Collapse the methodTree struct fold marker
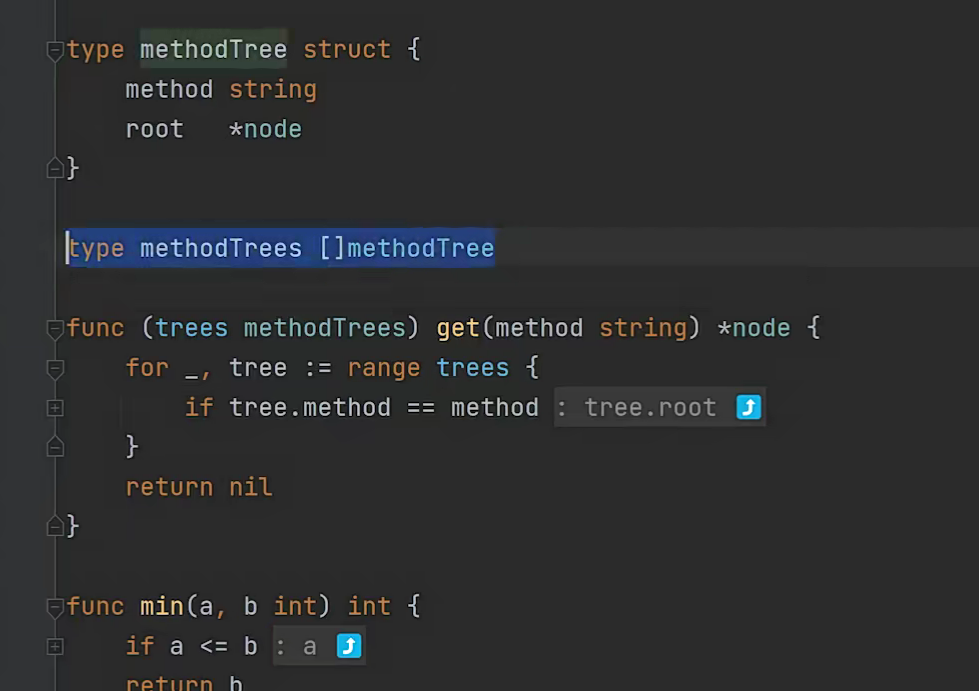The width and height of the screenshot is (979, 691). [x=55, y=50]
